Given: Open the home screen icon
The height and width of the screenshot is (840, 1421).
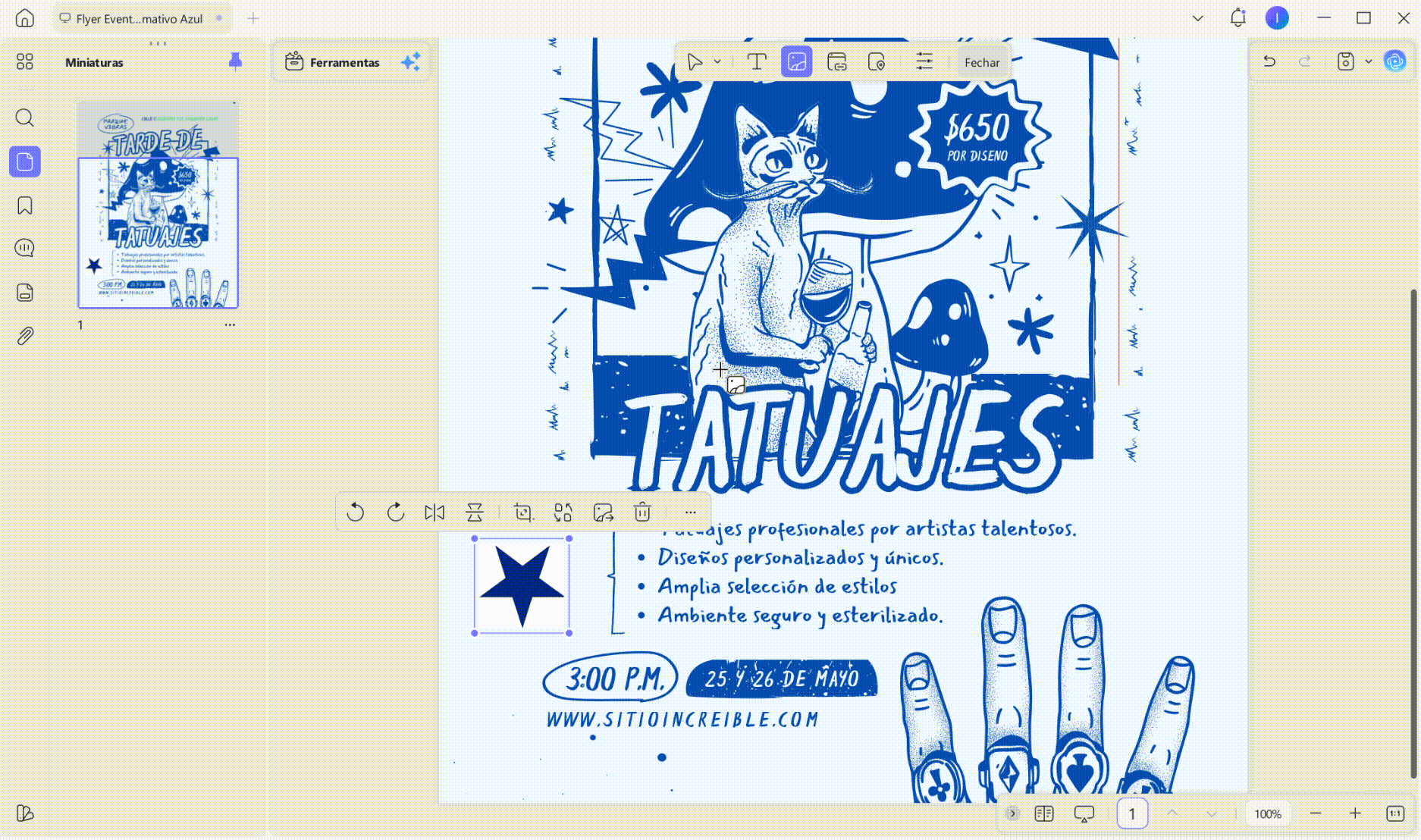Looking at the screenshot, I should (x=25, y=18).
